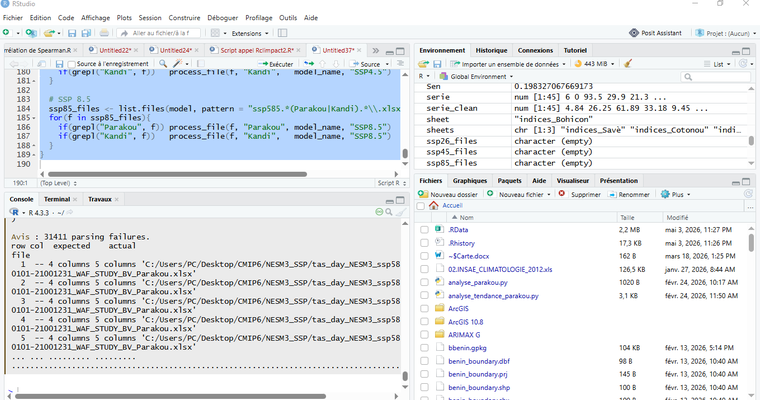The width and height of the screenshot is (760, 400).
Task: Toggle 'Source à l'enregistrement' checkbox
Action: click(72, 64)
